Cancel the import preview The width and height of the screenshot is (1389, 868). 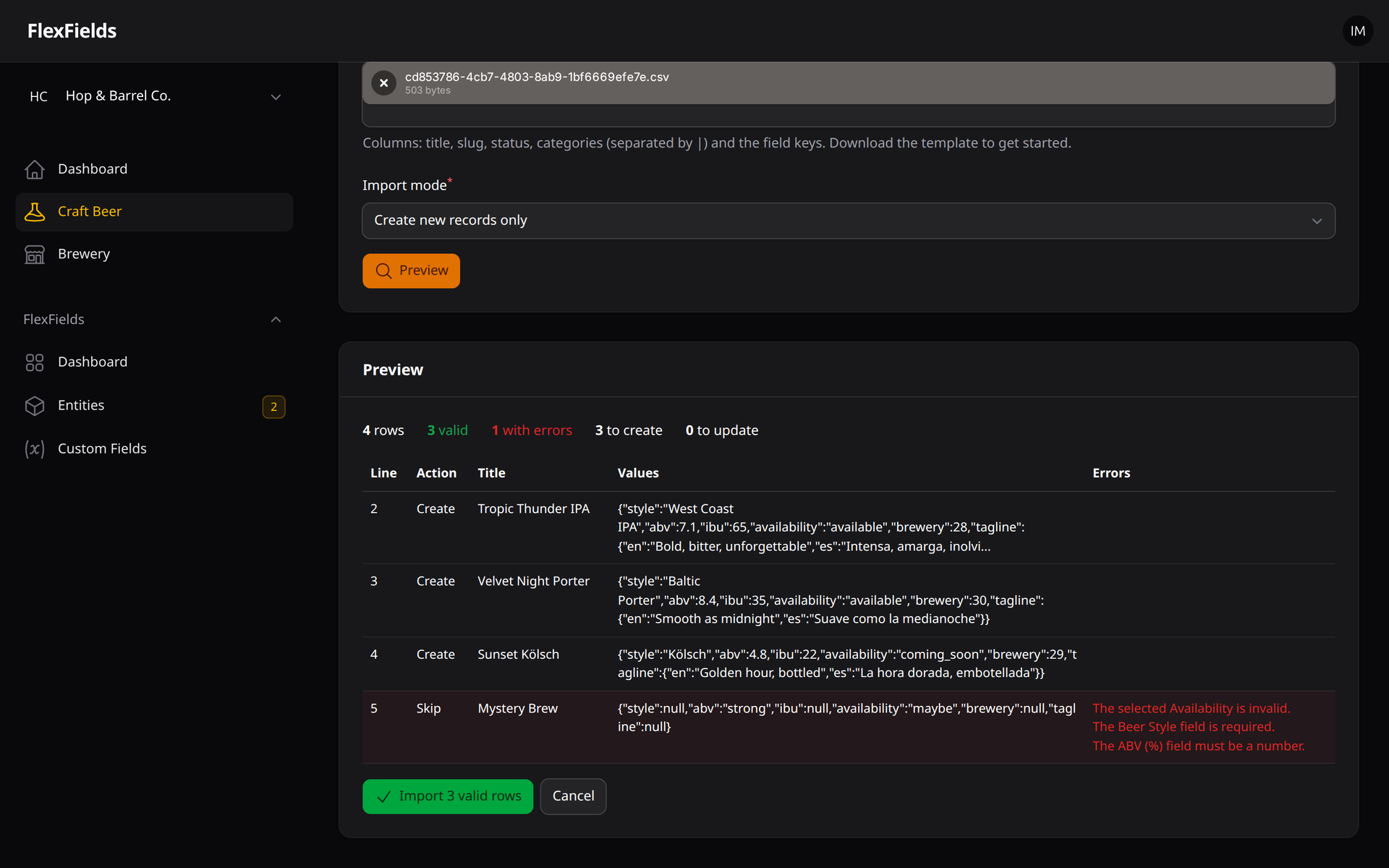[573, 796]
